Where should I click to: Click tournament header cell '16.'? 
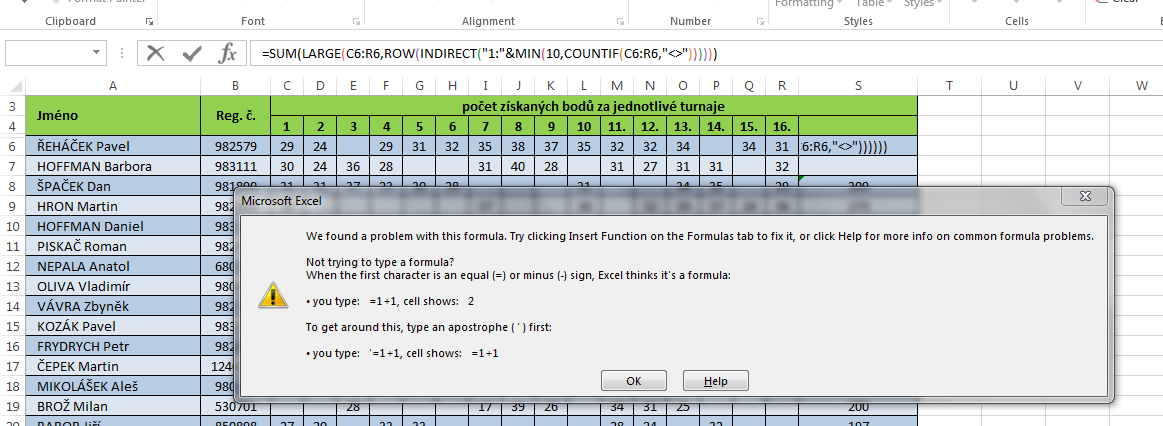tap(782, 125)
